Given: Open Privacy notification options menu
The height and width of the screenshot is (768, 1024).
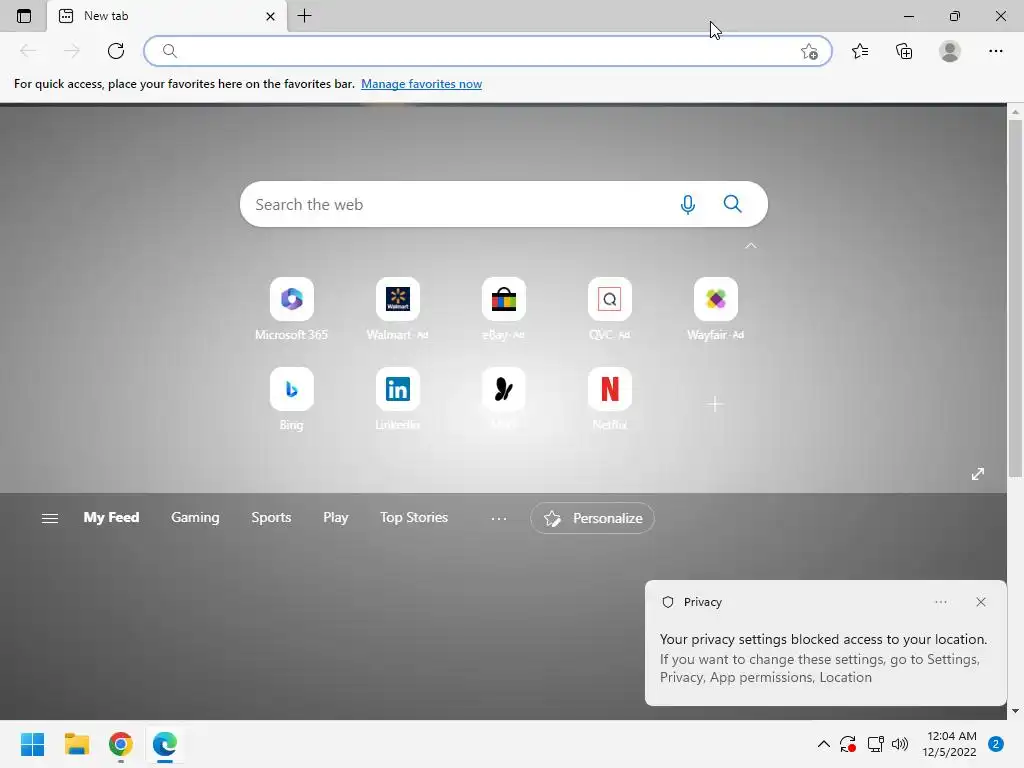Looking at the screenshot, I should click(x=940, y=602).
